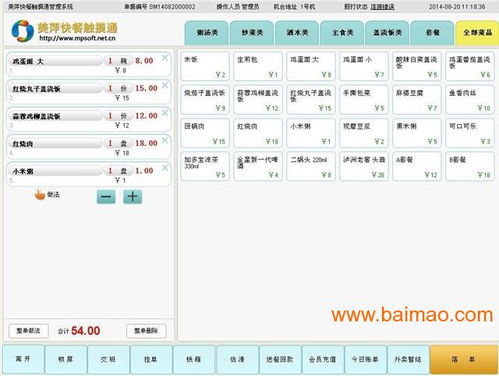Remove 鸡蛋面 大 with its X icon
The width and height of the screenshot is (499, 376).
[165, 58]
